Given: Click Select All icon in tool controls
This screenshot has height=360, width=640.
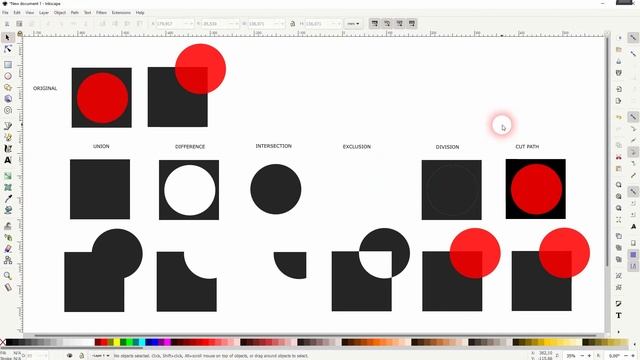Looking at the screenshot, I should click(x=7, y=24).
